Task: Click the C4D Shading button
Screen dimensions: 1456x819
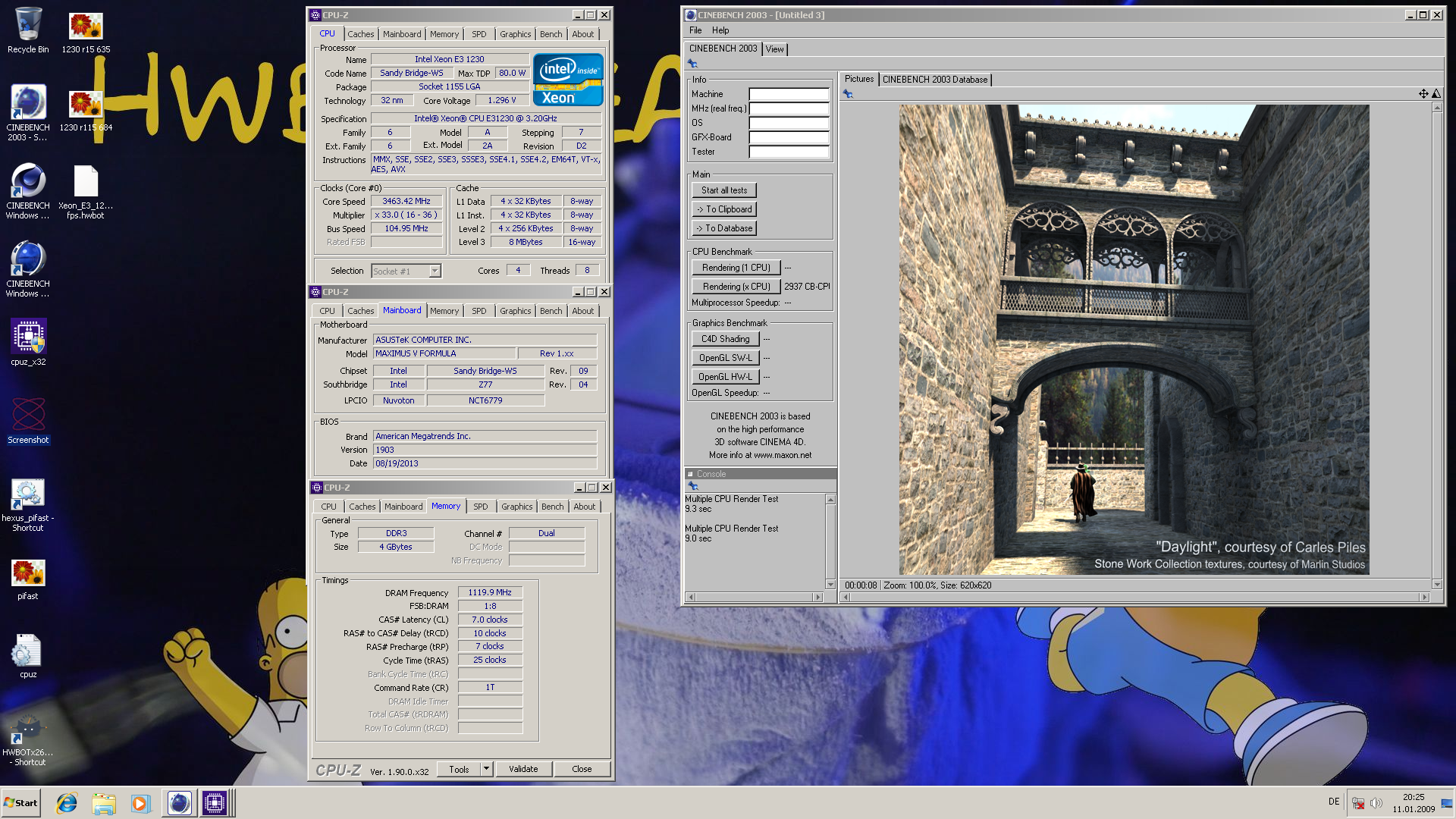Action: point(726,339)
